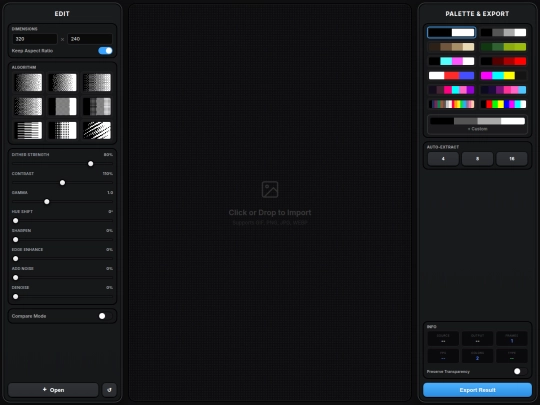This screenshot has width=540, height=405.
Task: Select the middle algorithm thumbnail in top row
Action: pos(62,82)
